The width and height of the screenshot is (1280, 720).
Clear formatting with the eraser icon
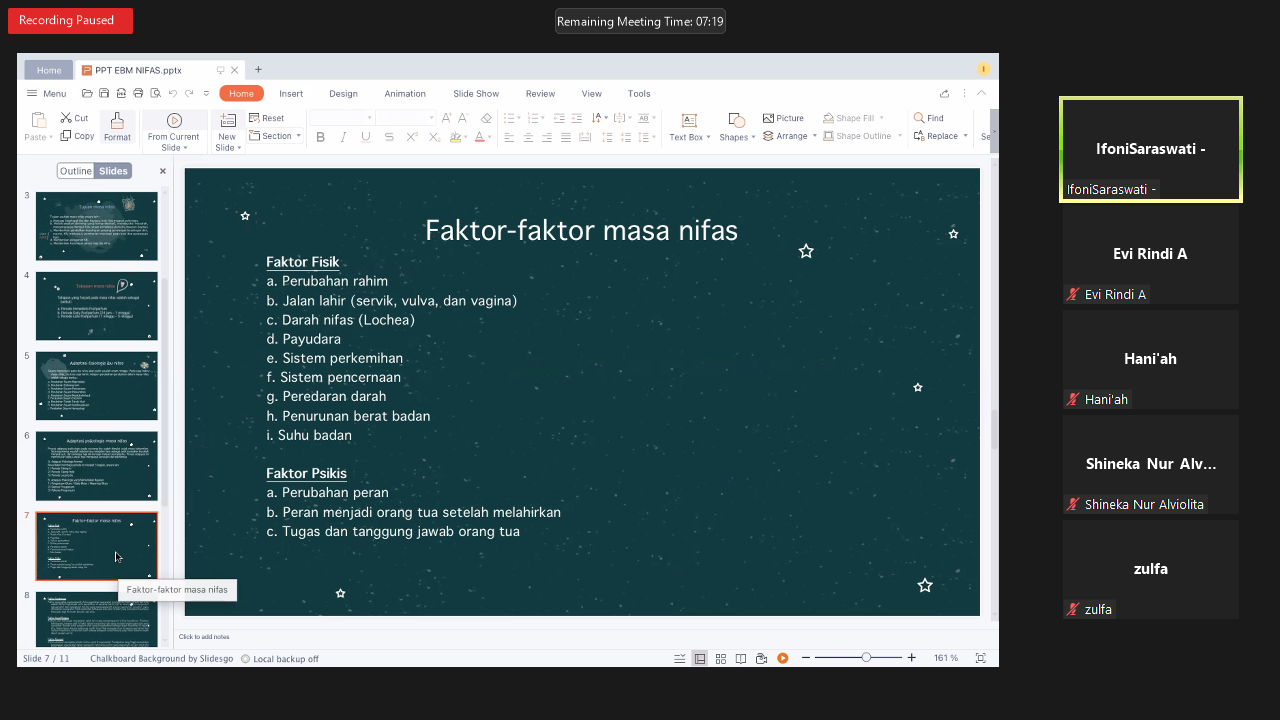click(x=486, y=118)
